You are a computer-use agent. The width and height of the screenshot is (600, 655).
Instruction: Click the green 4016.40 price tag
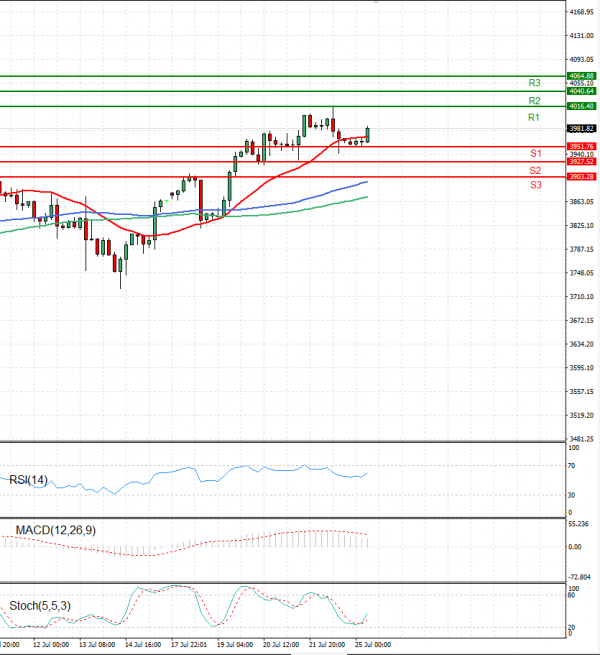(x=581, y=106)
